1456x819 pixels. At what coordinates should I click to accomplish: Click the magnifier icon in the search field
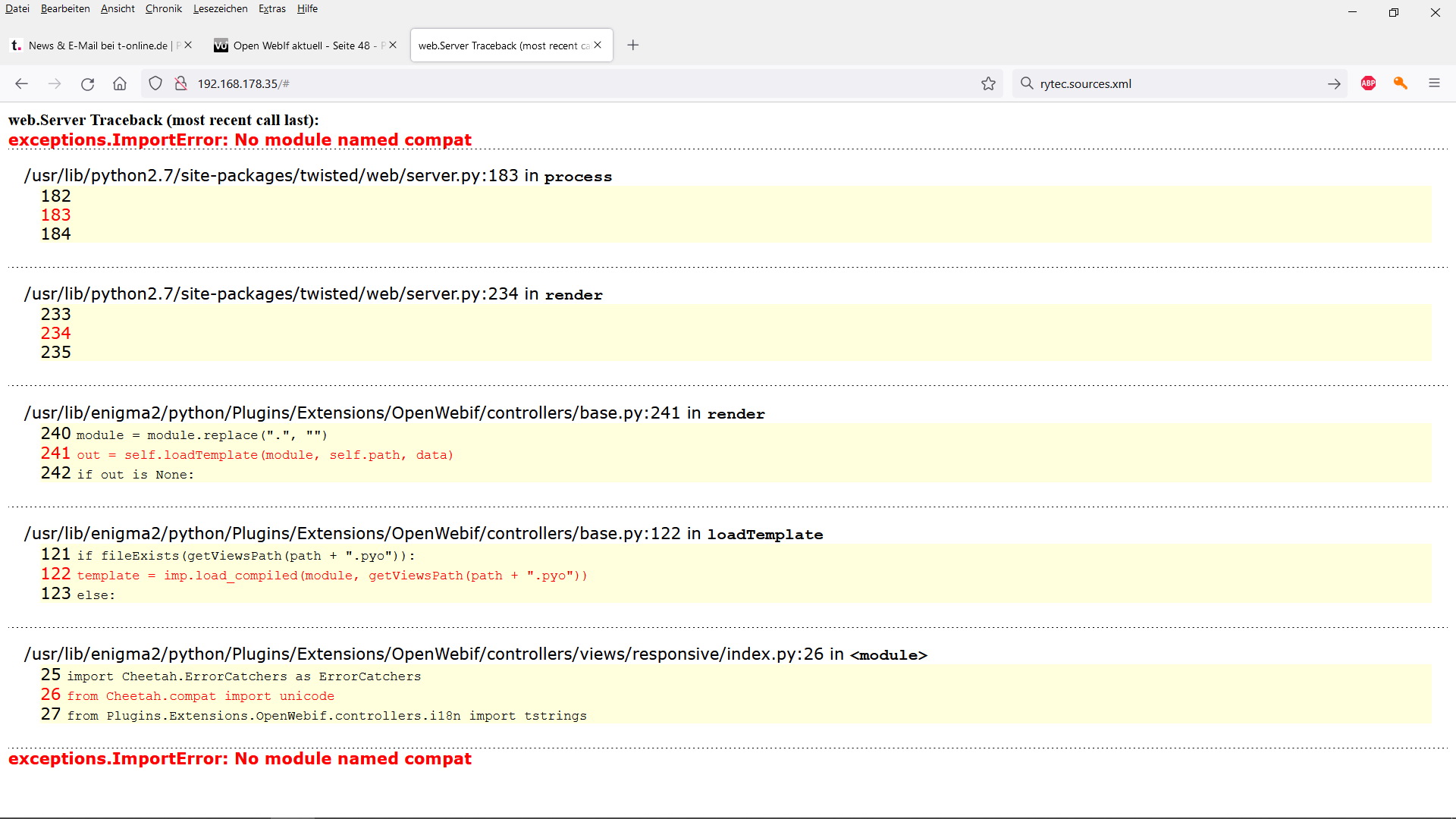tap(1027, 83)
